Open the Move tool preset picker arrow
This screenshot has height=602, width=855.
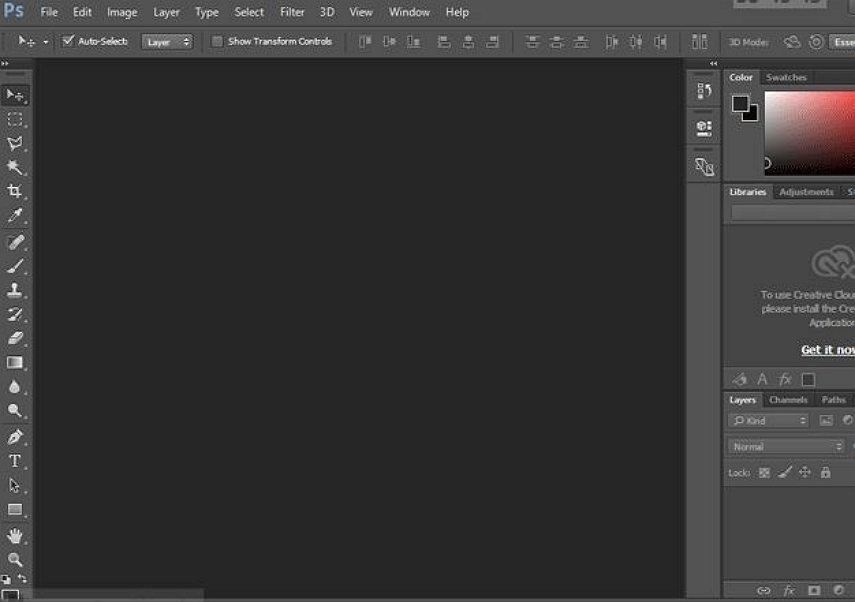[46, 42]
